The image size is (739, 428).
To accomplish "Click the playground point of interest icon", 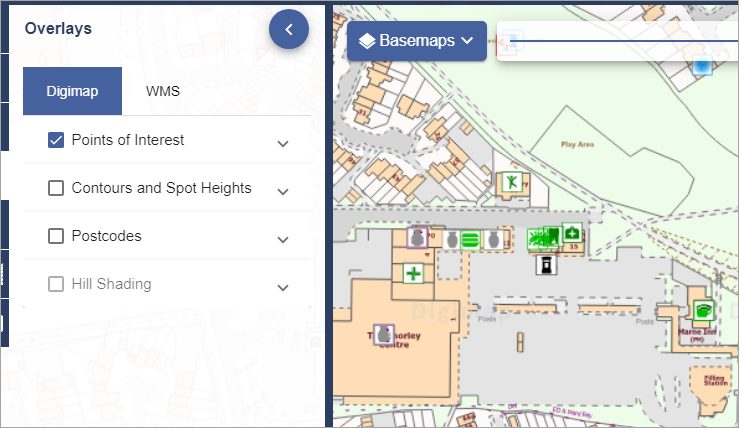I will coord(511,183).
